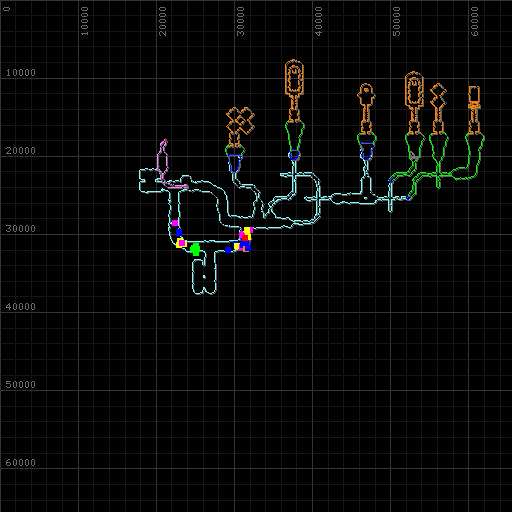Click the bright green map marker
512x512 pixels.
(x=195, y=249)
